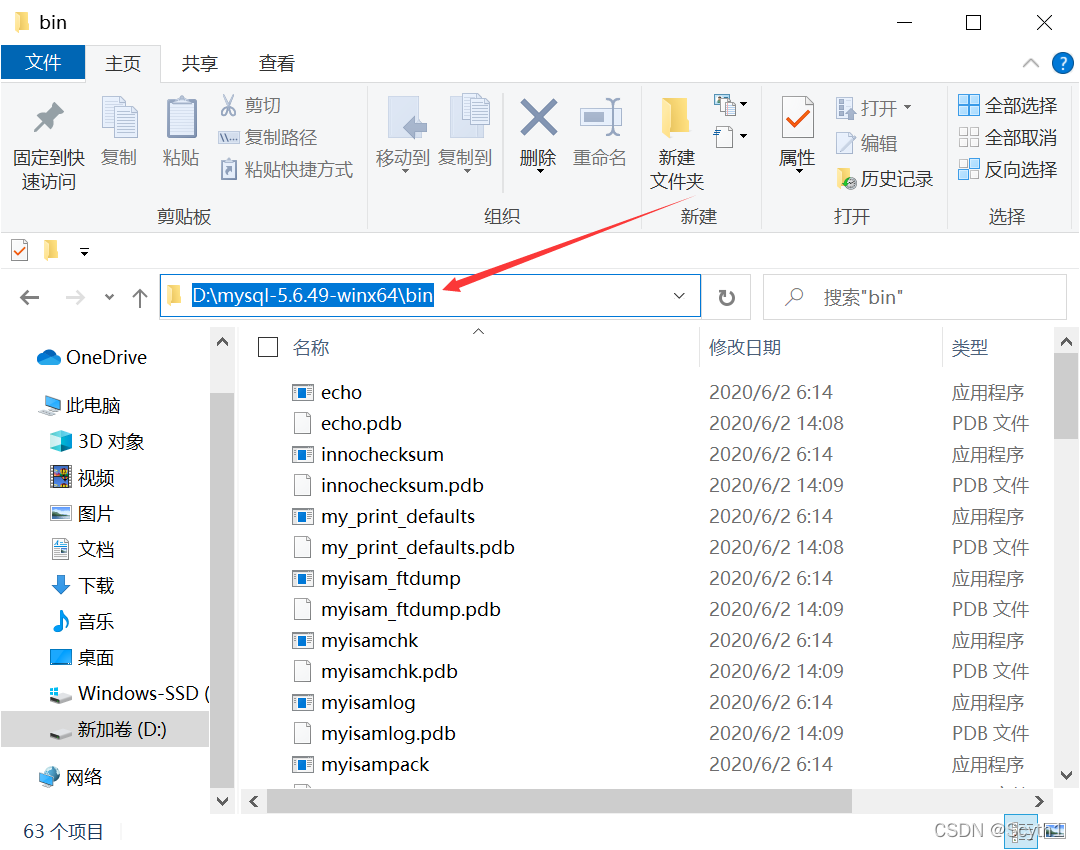Viewport: 1080px width, 850px height.
Task: Expand Easy access dropdown arrow
Action: [744, 136]
